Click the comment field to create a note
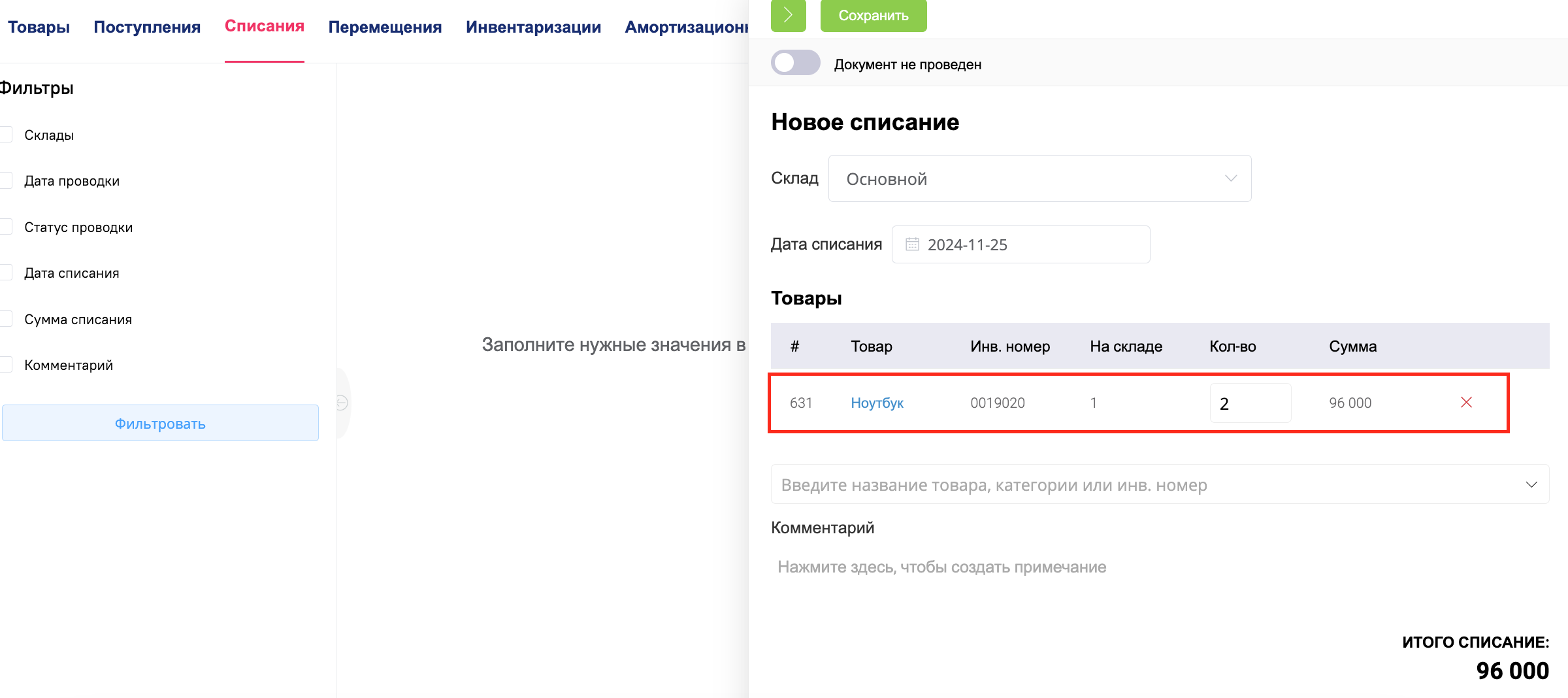Screen dimensions: 1568x698 point(941,567)
